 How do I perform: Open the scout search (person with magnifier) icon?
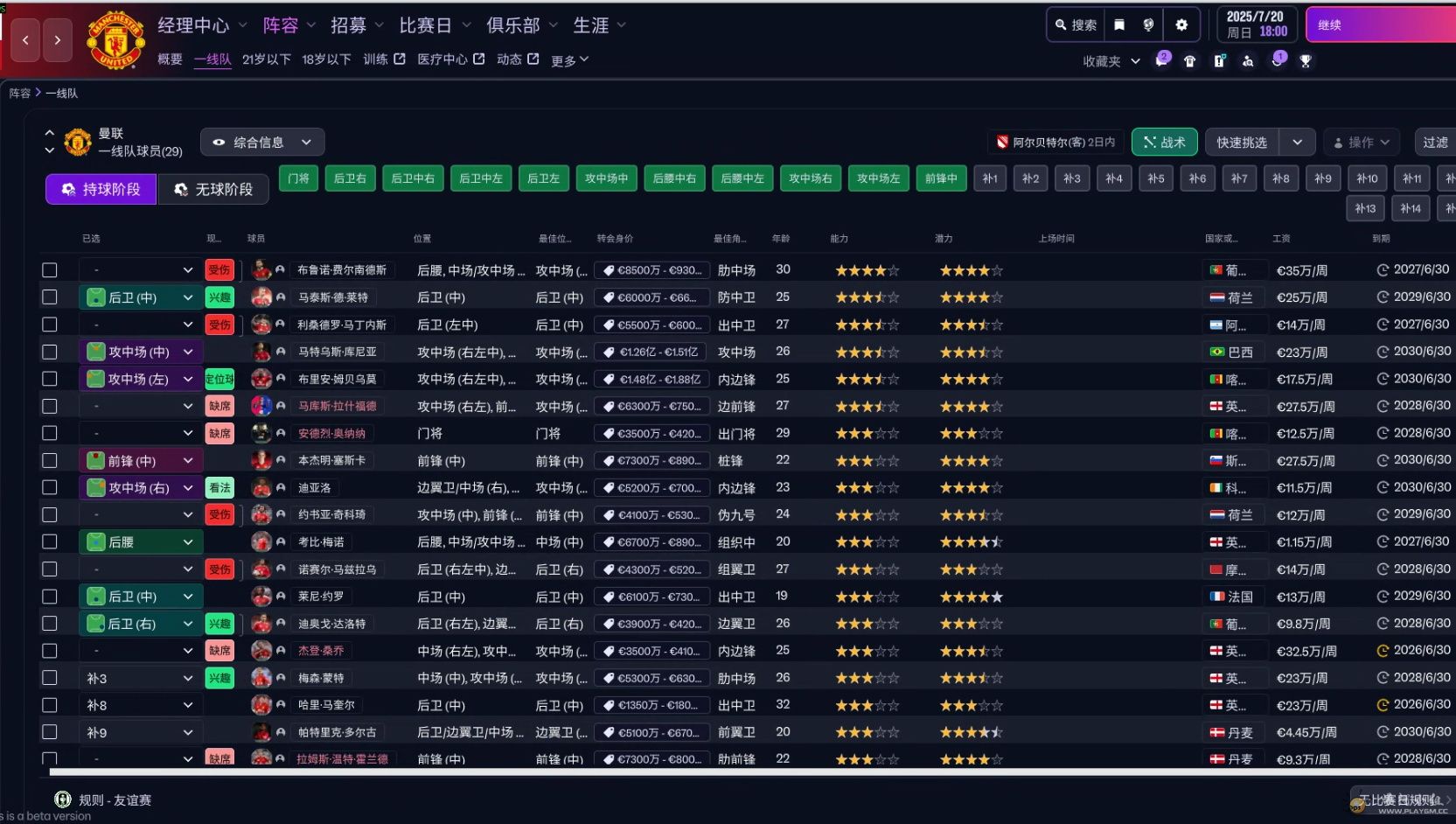coord(1248,61)
